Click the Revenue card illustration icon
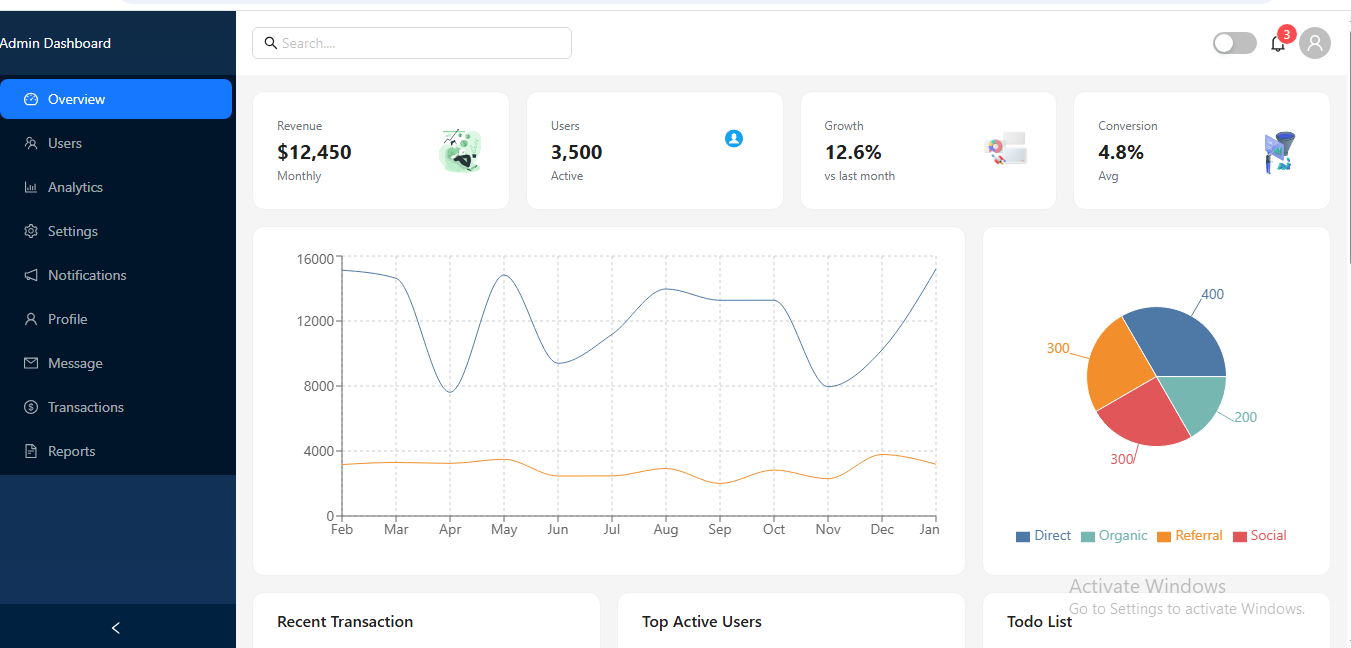This screenshot has height=648, width=1351. (x=460, y=151)
